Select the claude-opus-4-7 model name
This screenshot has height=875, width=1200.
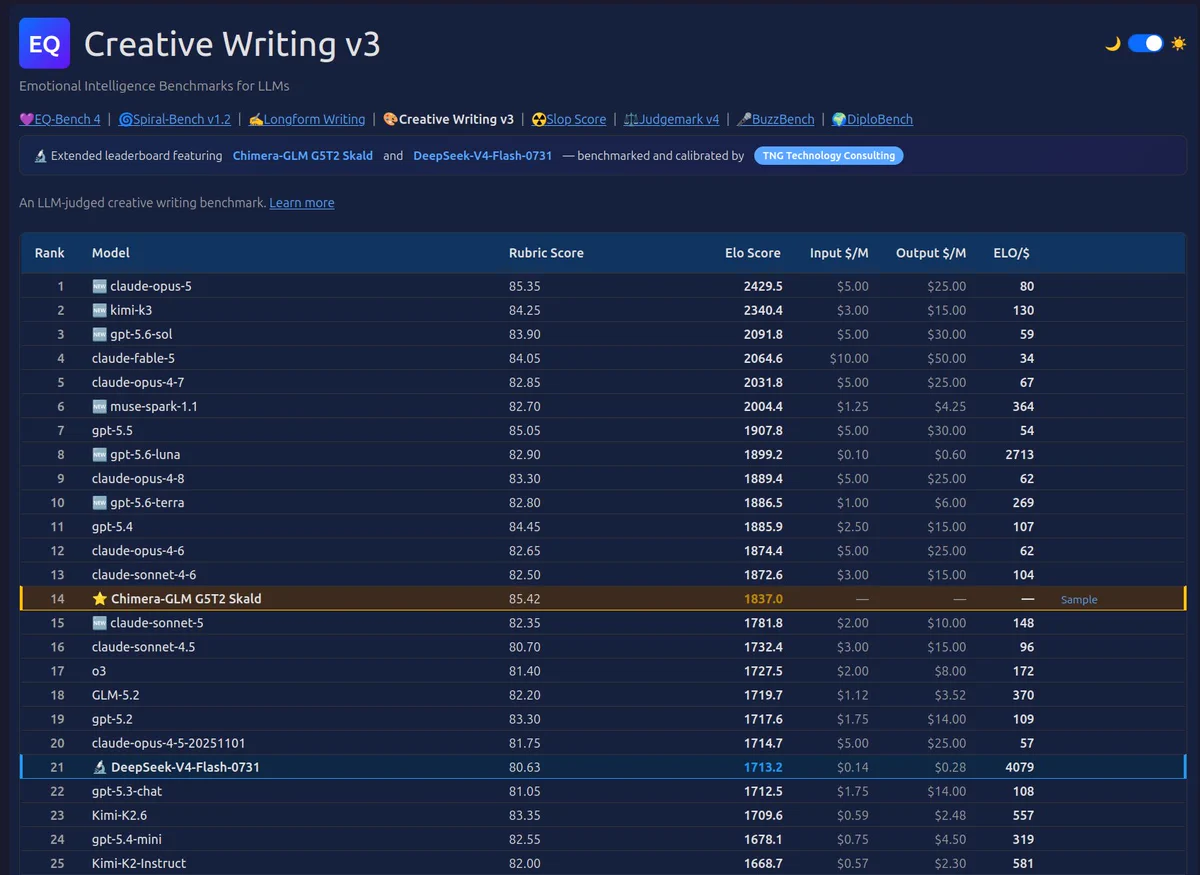(x=138, y=383)
